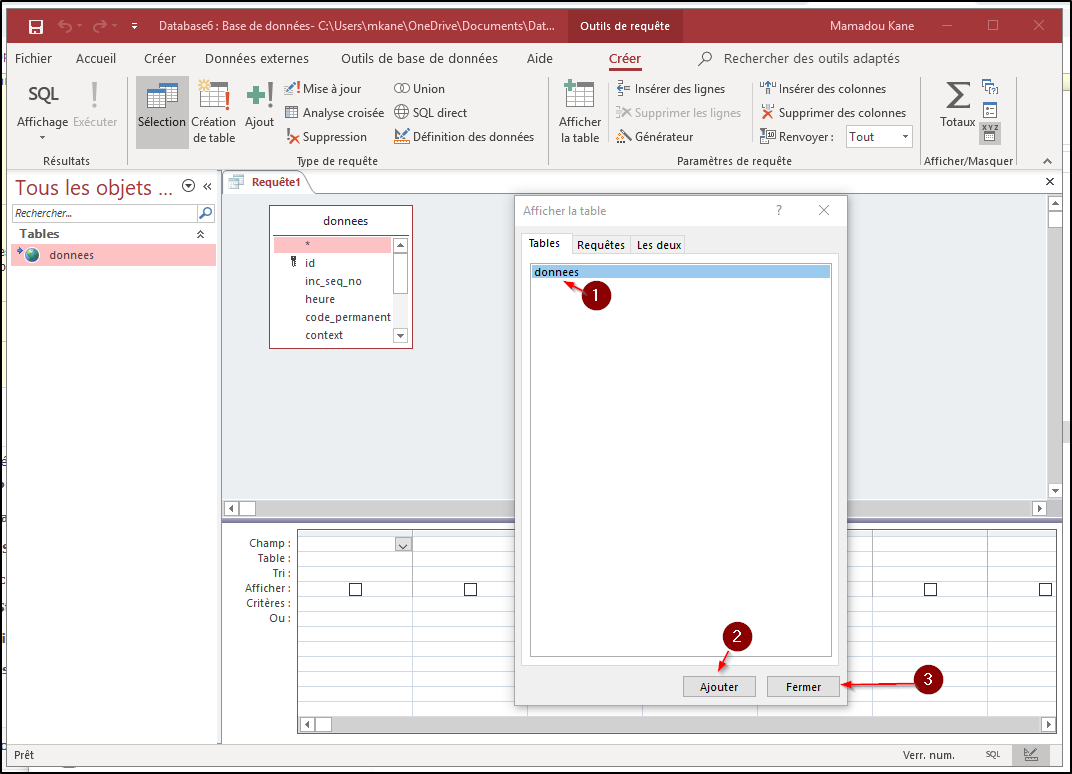The image size is (1072, 774).
Task: Click the Rechercher search field in navigation pane
Action: tap(104, 213)
